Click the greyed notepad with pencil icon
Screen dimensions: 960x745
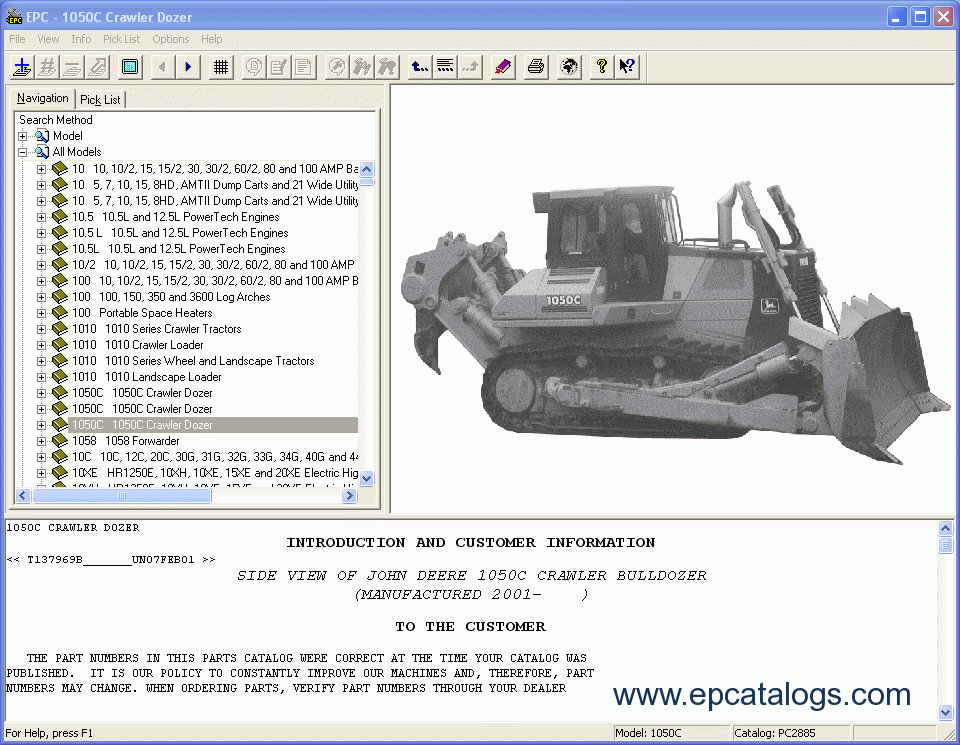click(279, 67)
